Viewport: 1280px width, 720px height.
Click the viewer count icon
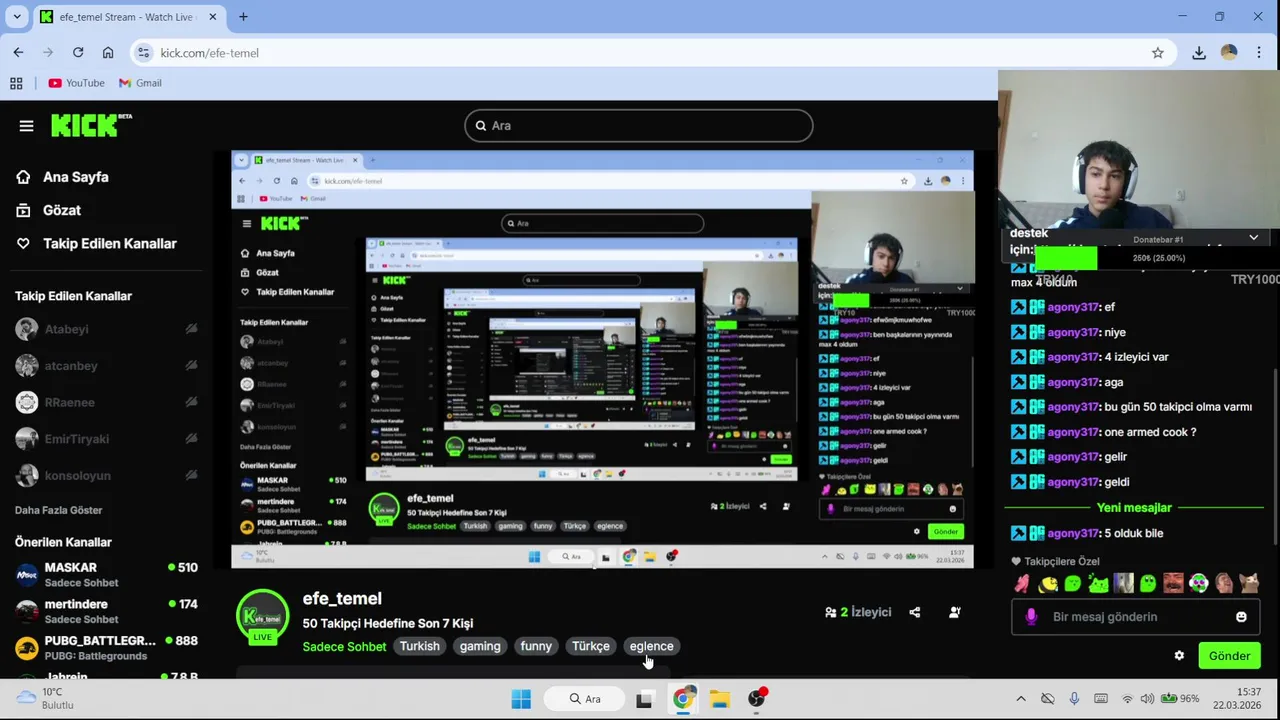coord(830,612)
